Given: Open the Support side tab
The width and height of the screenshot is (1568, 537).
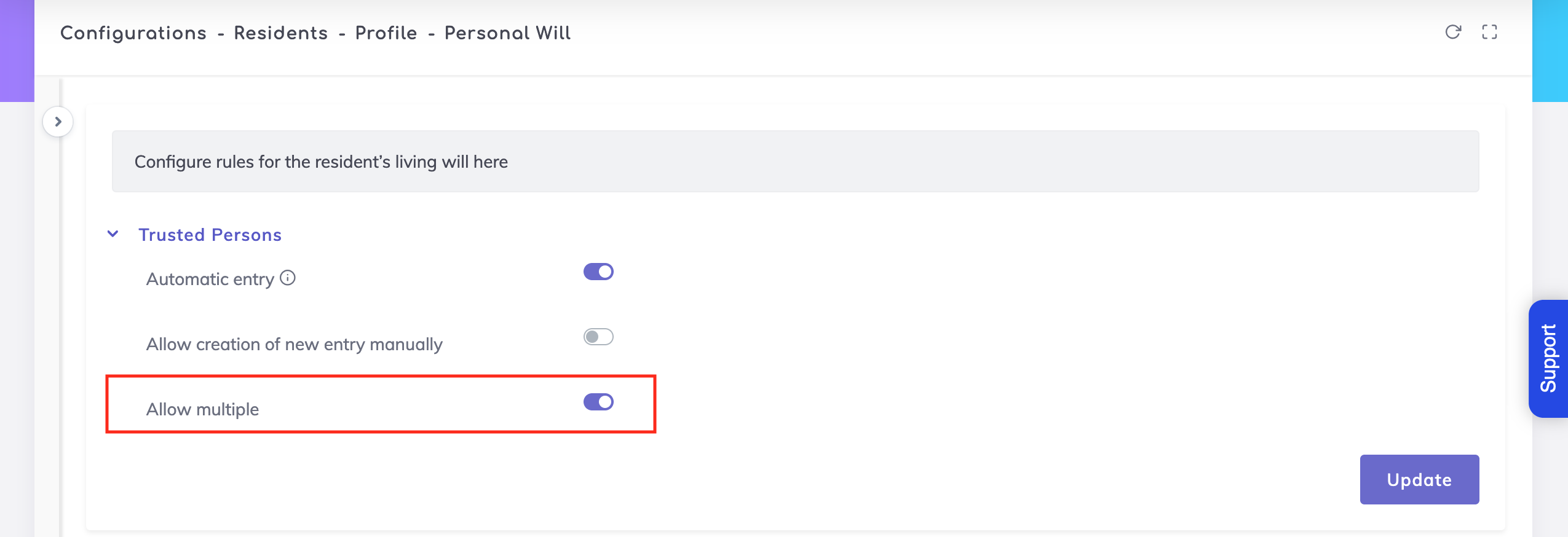Looking at the screenshot, I should (1548, 358).
